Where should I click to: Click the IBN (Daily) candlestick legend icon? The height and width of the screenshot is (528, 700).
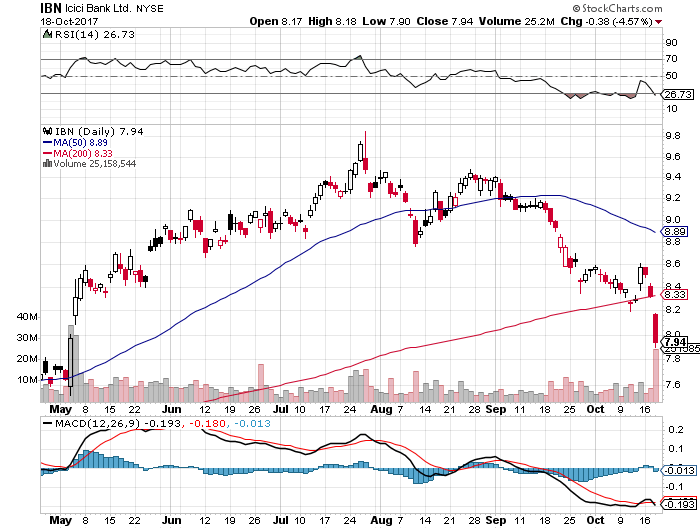coord(47,130)
